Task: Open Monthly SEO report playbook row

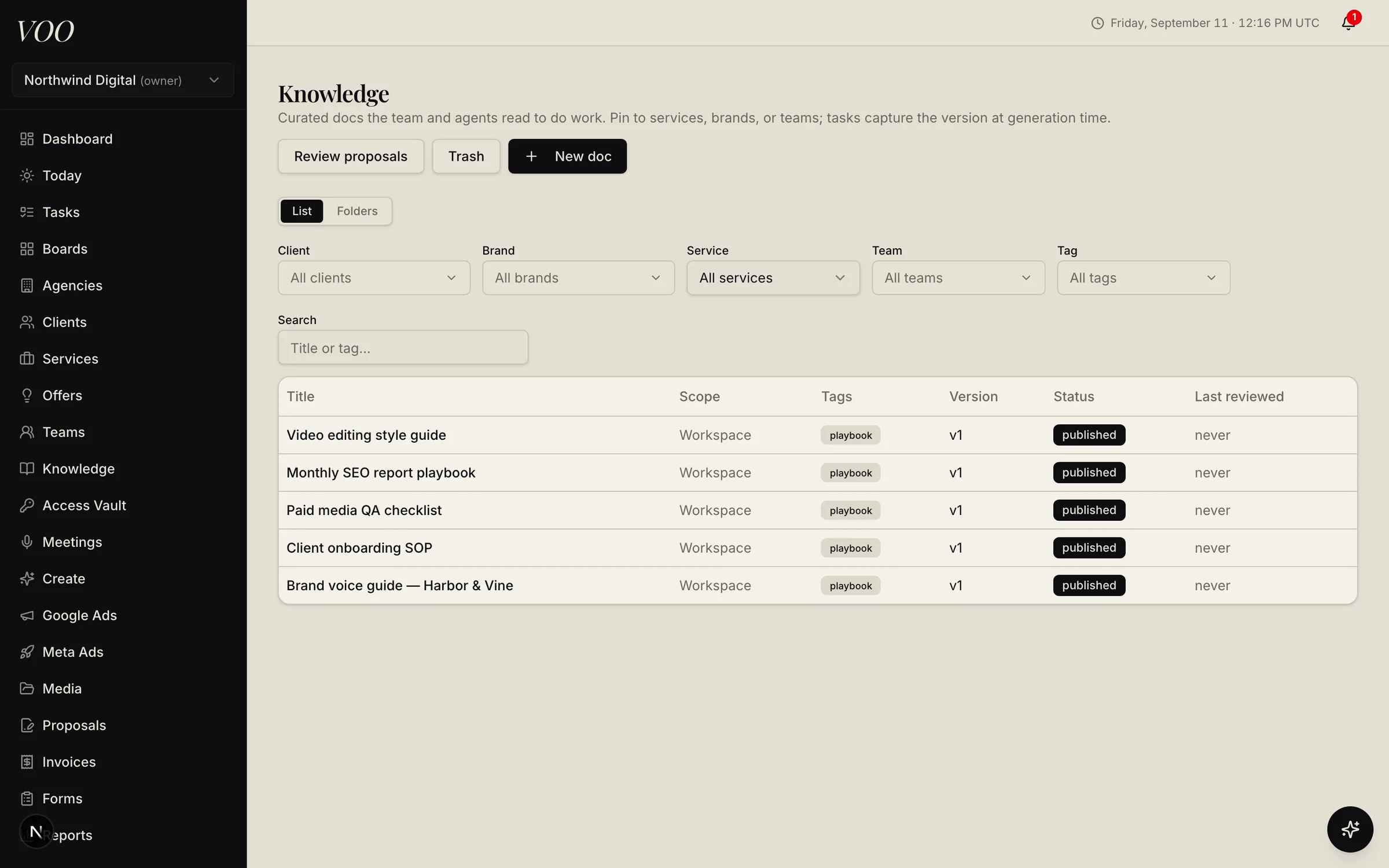Action: click(817, 473)
